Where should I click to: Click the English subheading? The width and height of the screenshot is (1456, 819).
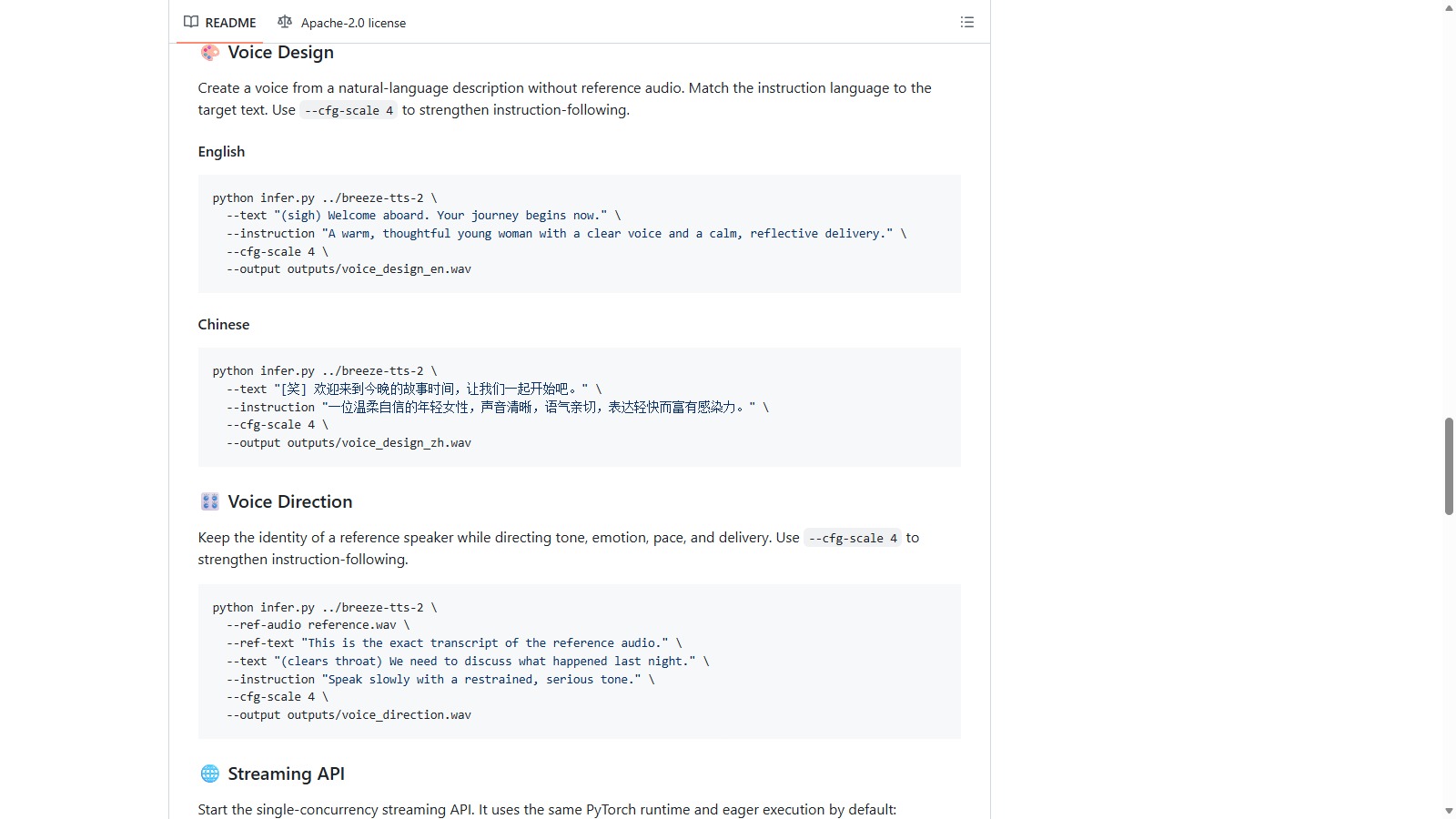pos(221,151)
